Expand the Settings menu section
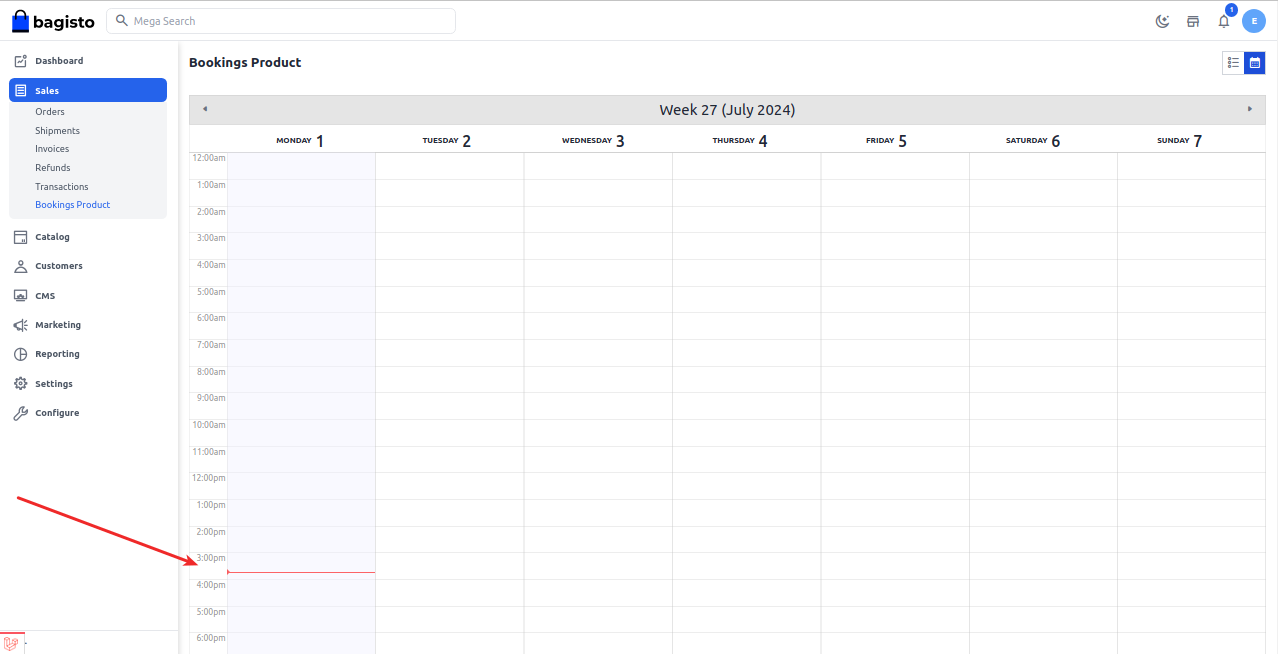This screenshot has height=654, width=1278. [53, 384]
